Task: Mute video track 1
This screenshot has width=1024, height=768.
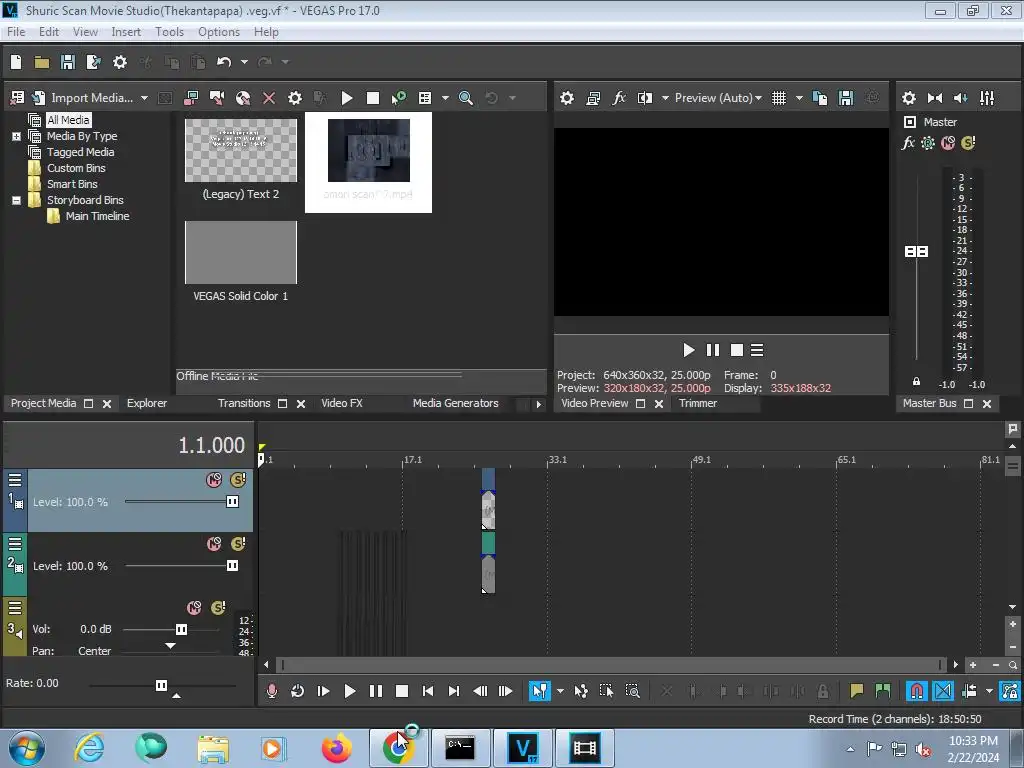Action: 214,480
